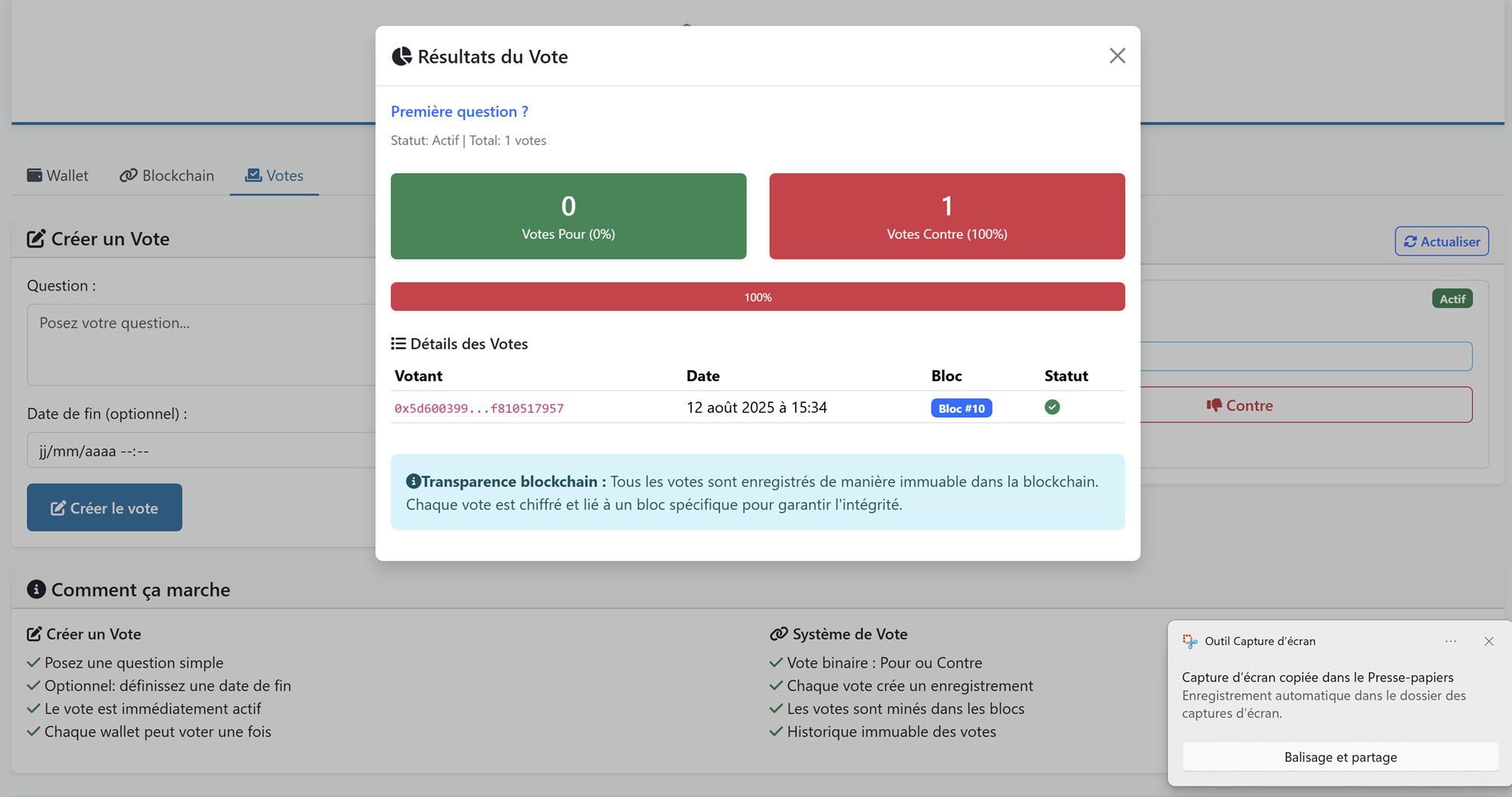Click the pie chart icon beside Résultats du Vote
This screenshot has height=797, width=1512.
pyautogui.click(x=401, y=56)
